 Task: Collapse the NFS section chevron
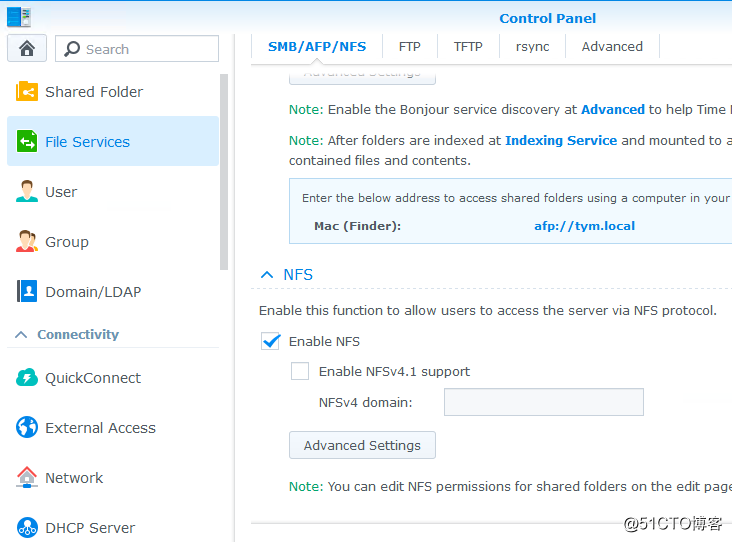267,275
